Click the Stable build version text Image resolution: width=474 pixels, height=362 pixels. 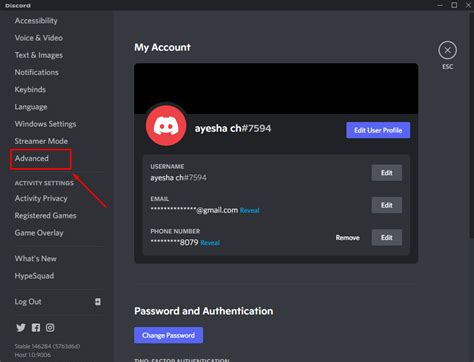47,347
